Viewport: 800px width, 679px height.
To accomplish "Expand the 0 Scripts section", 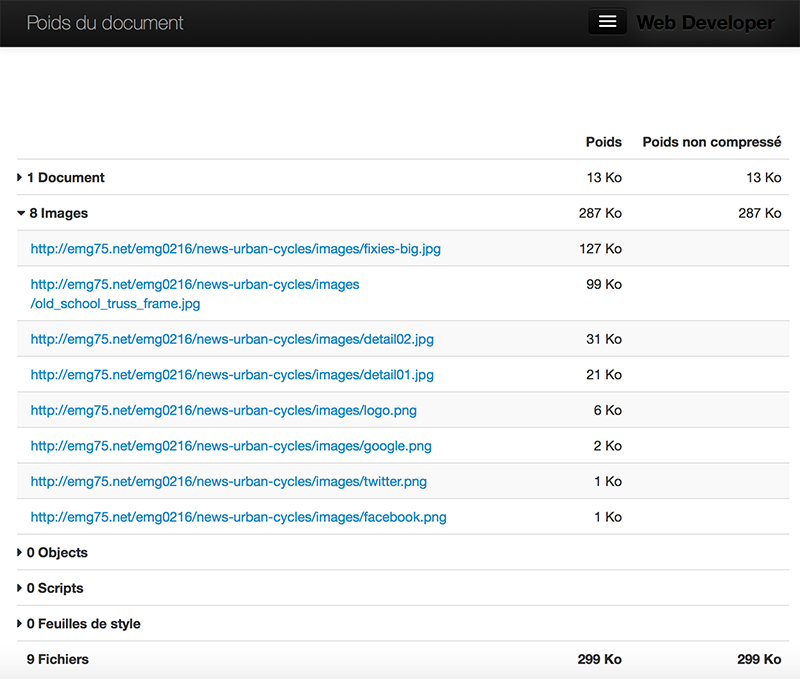I will [x=50, y=588].
